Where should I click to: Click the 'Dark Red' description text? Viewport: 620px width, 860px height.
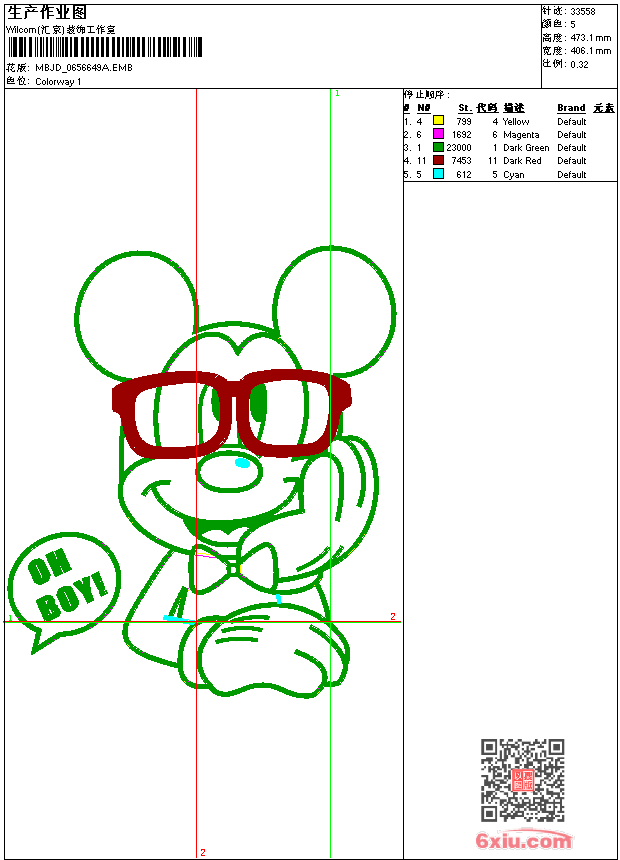coord(522,161)
